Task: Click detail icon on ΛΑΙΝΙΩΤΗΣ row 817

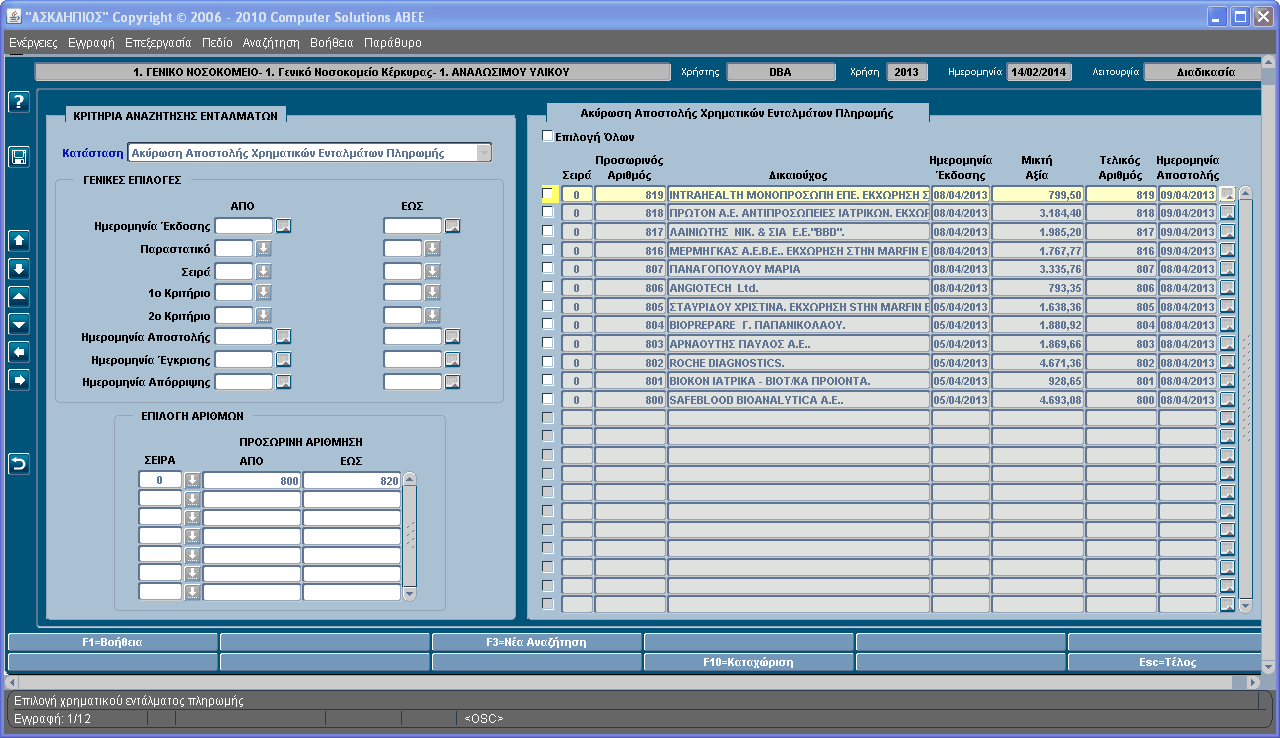Action: (1227, 232)
